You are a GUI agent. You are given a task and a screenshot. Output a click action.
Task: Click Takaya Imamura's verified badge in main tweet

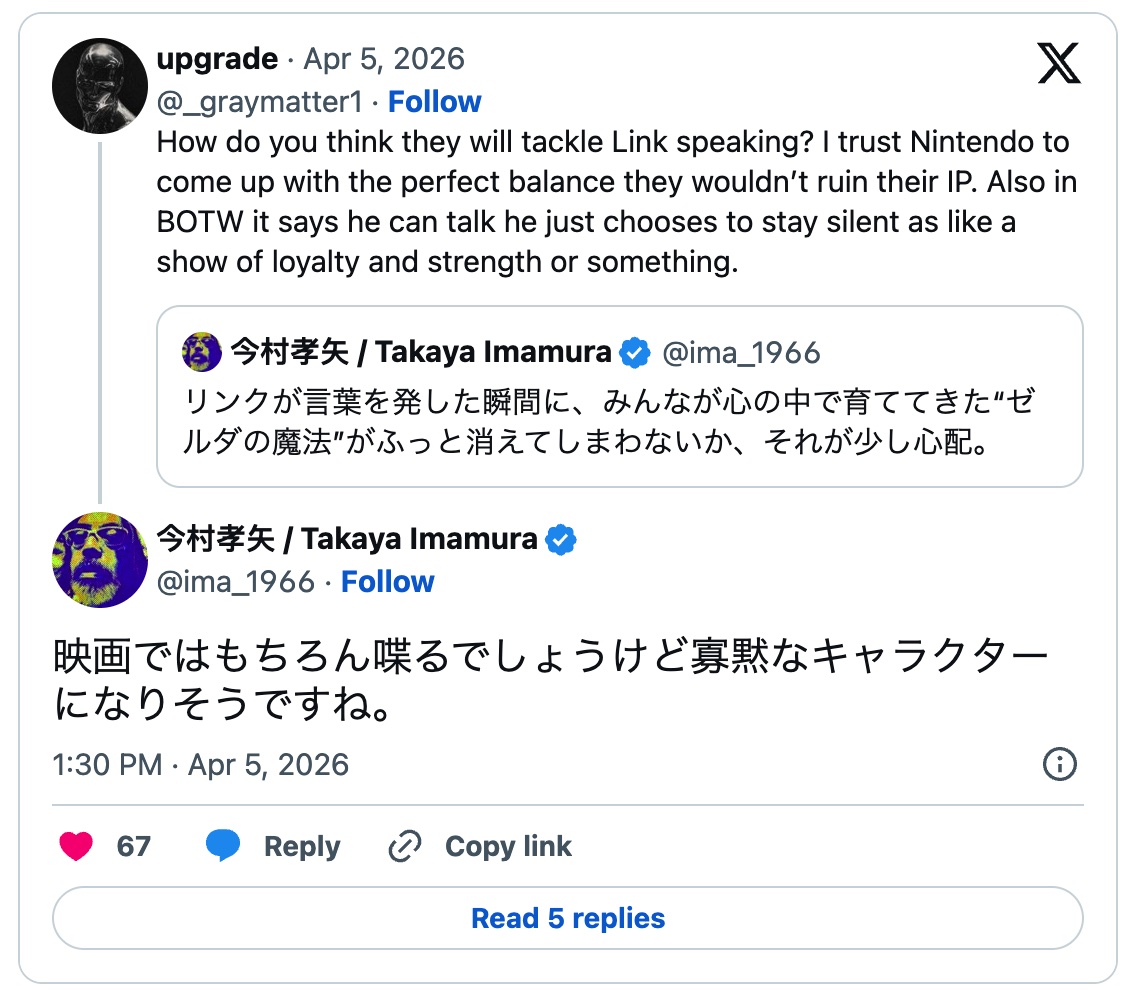pyautogui.click(x=561, y=540)
